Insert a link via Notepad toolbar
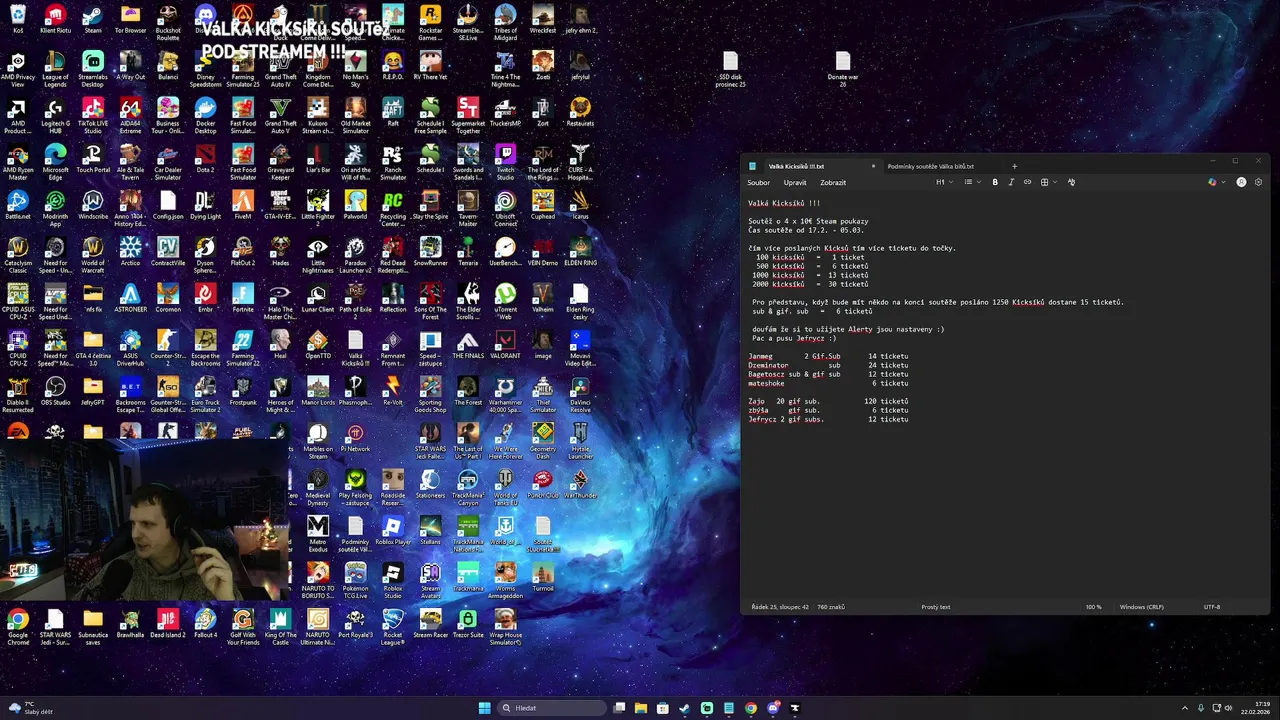Image resolution: width=1280 pixels, height=720 pixels. (x=1027, y=182)
